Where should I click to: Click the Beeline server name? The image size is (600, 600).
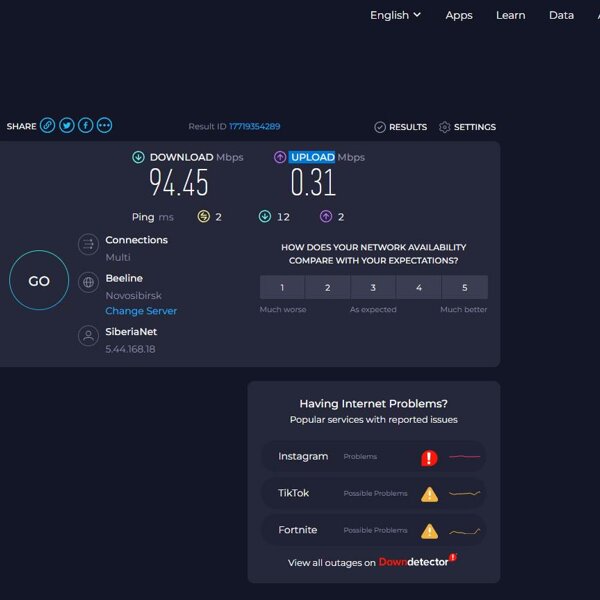[x=124, y=278]
